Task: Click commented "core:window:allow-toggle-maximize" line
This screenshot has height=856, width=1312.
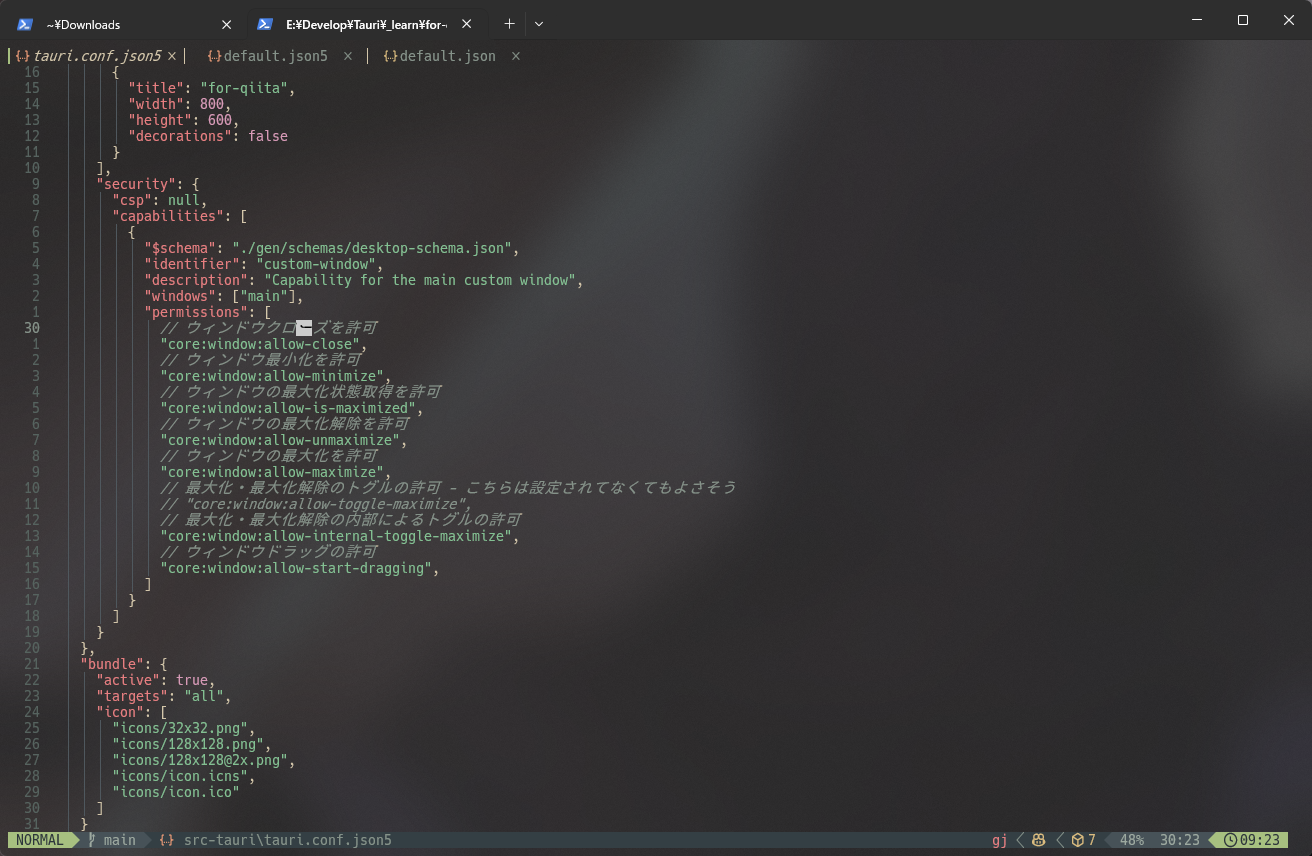Action: pos(316,504)
